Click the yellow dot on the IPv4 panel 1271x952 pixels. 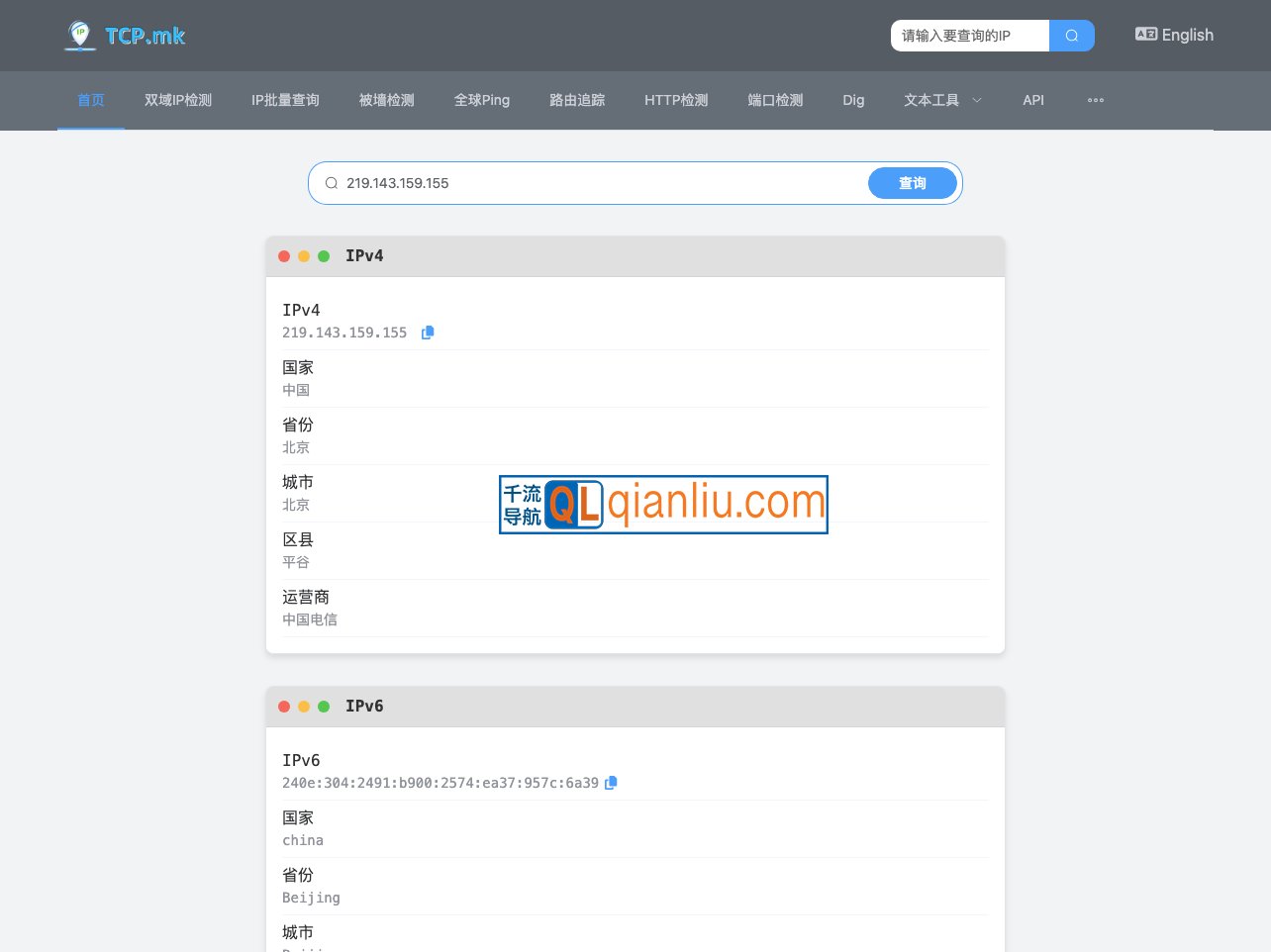(304, 255)
